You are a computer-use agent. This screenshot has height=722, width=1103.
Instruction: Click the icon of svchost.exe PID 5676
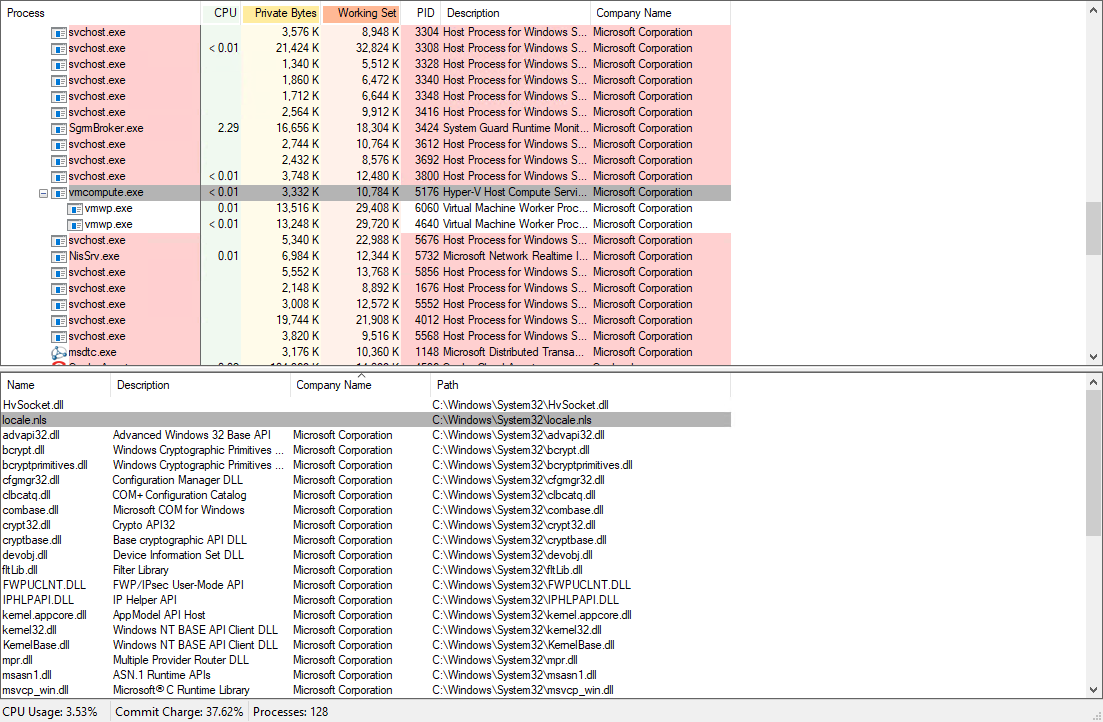(x=59, y=241)
